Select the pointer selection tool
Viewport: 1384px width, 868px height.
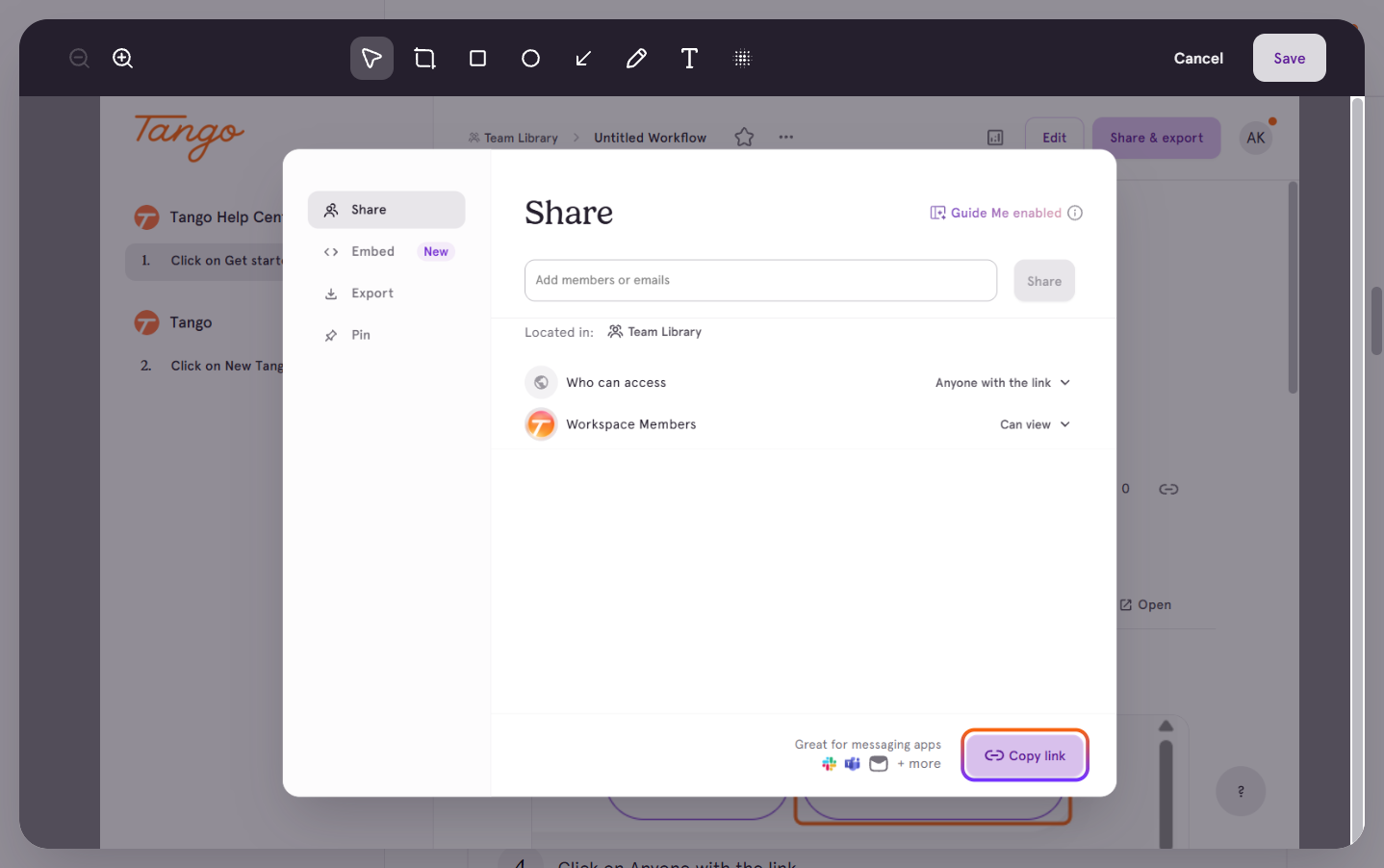coord(372,59)
